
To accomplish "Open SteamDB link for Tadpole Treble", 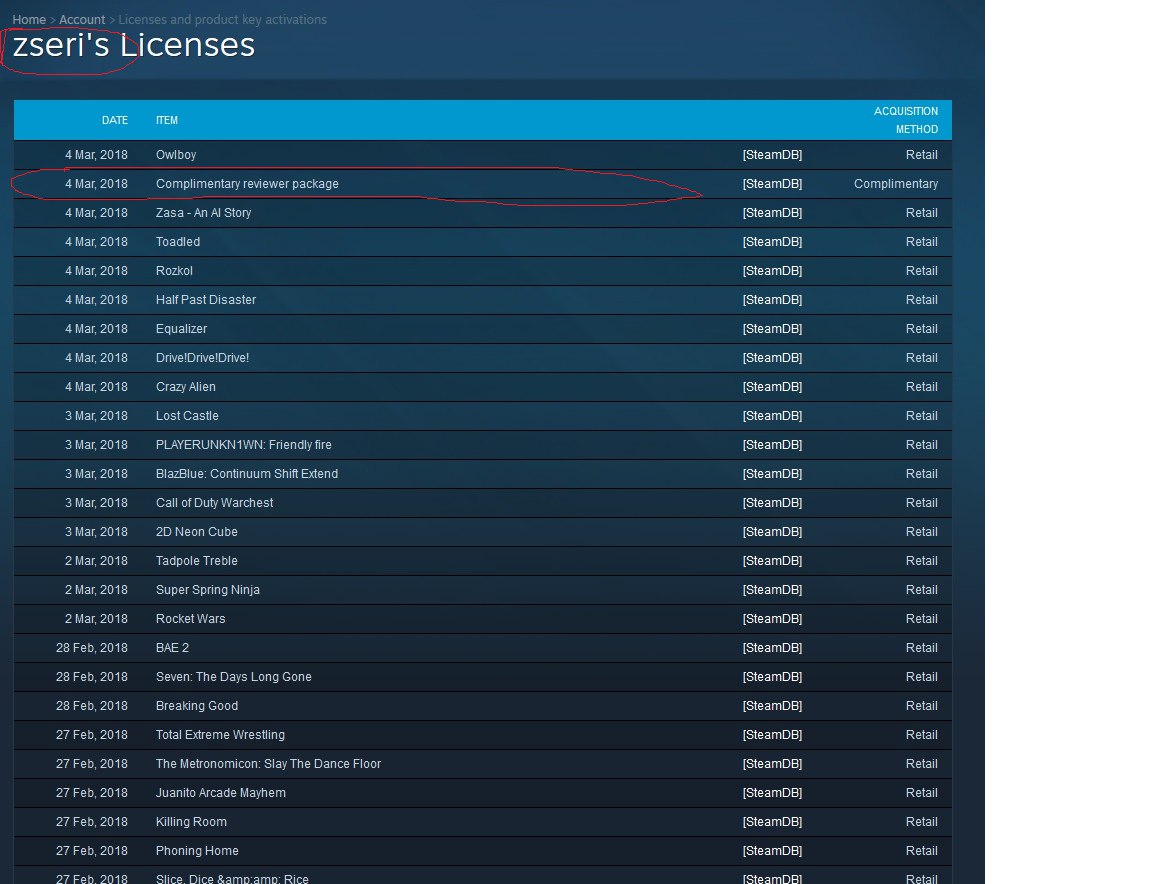I will [772, 561].
